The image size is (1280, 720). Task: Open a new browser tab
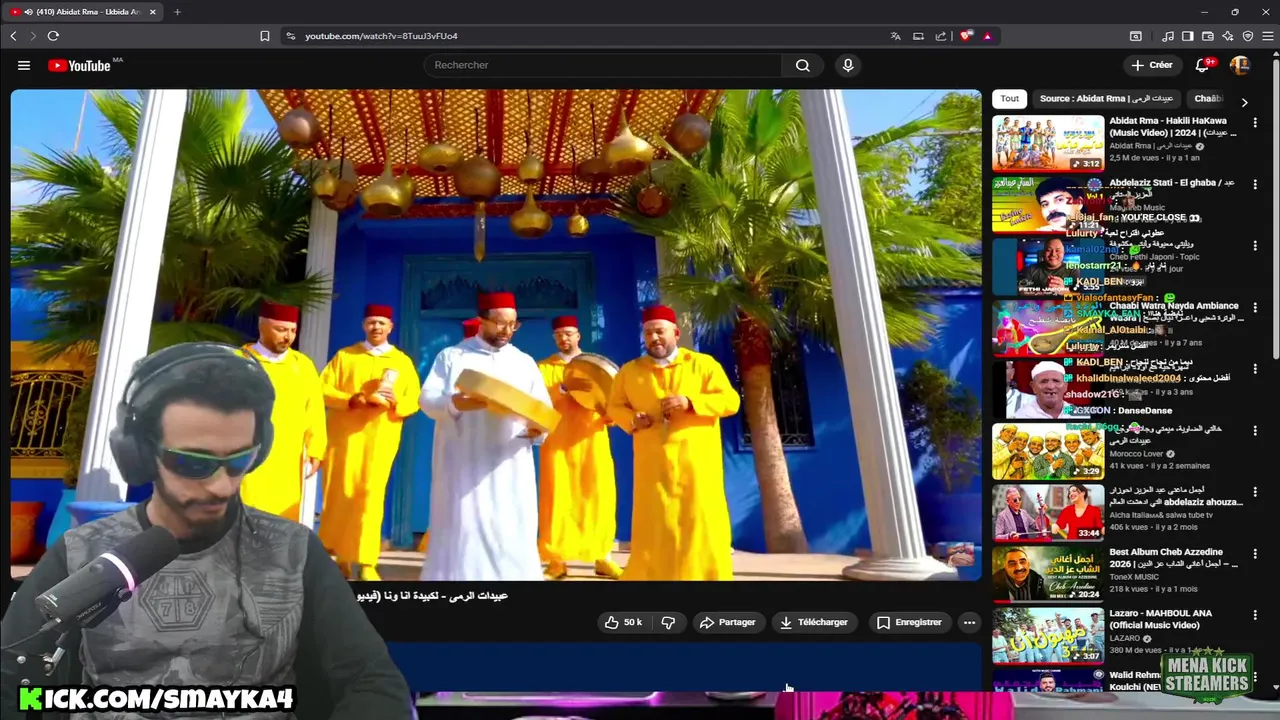click(x=177, y=12)
